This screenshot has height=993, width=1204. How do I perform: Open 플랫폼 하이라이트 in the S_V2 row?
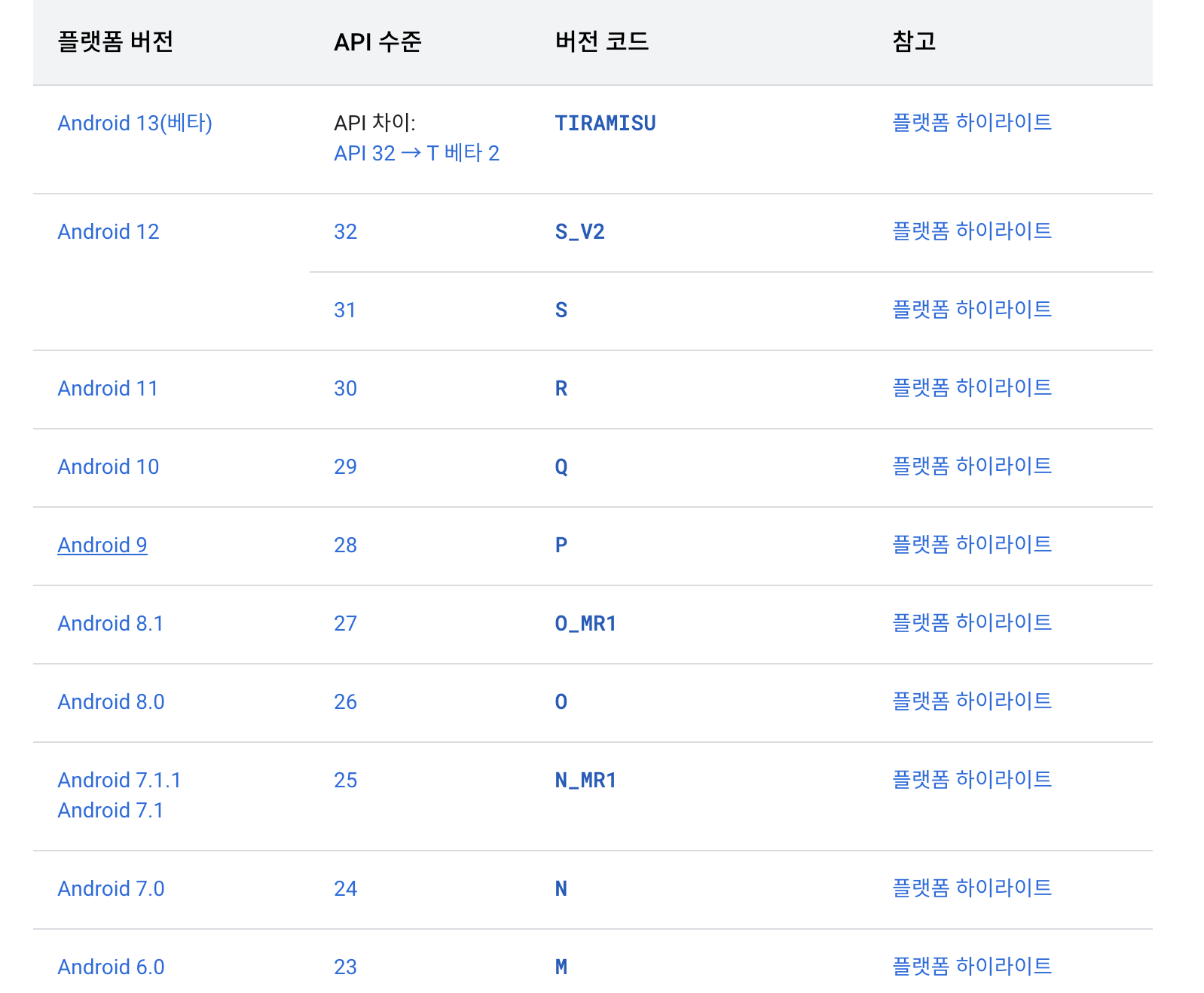click(972, 231)
